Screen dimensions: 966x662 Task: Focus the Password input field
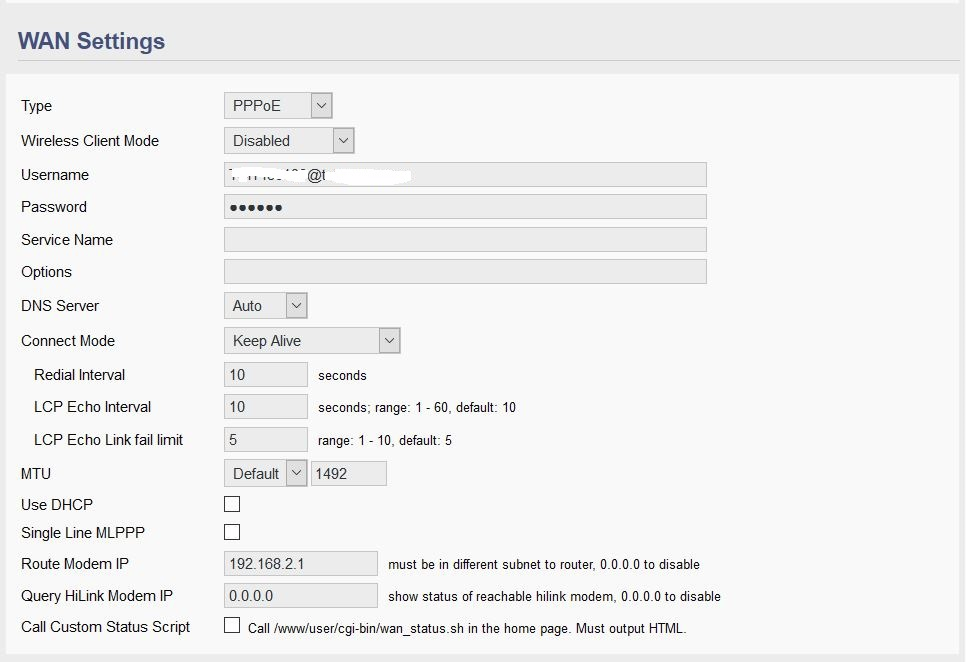click(465, 207)
